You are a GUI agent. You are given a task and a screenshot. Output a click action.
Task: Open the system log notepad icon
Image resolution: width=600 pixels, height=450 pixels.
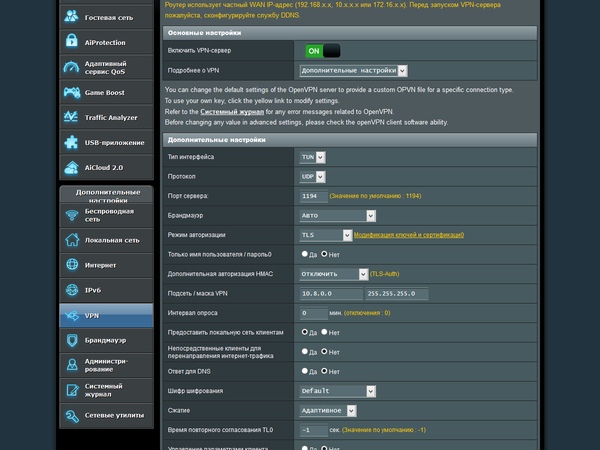pos(72,390)
